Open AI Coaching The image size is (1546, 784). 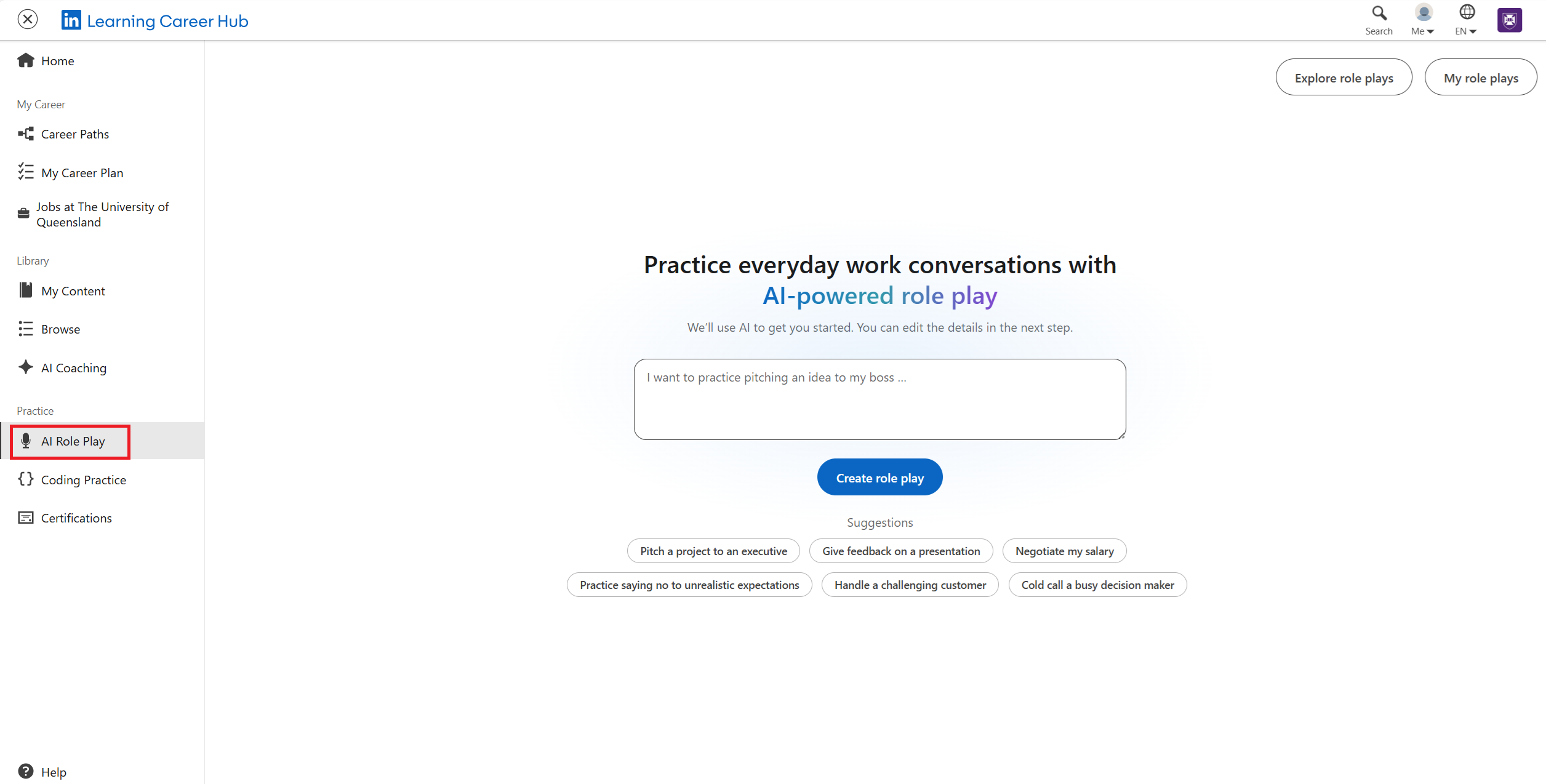click(x=73, y=367)
